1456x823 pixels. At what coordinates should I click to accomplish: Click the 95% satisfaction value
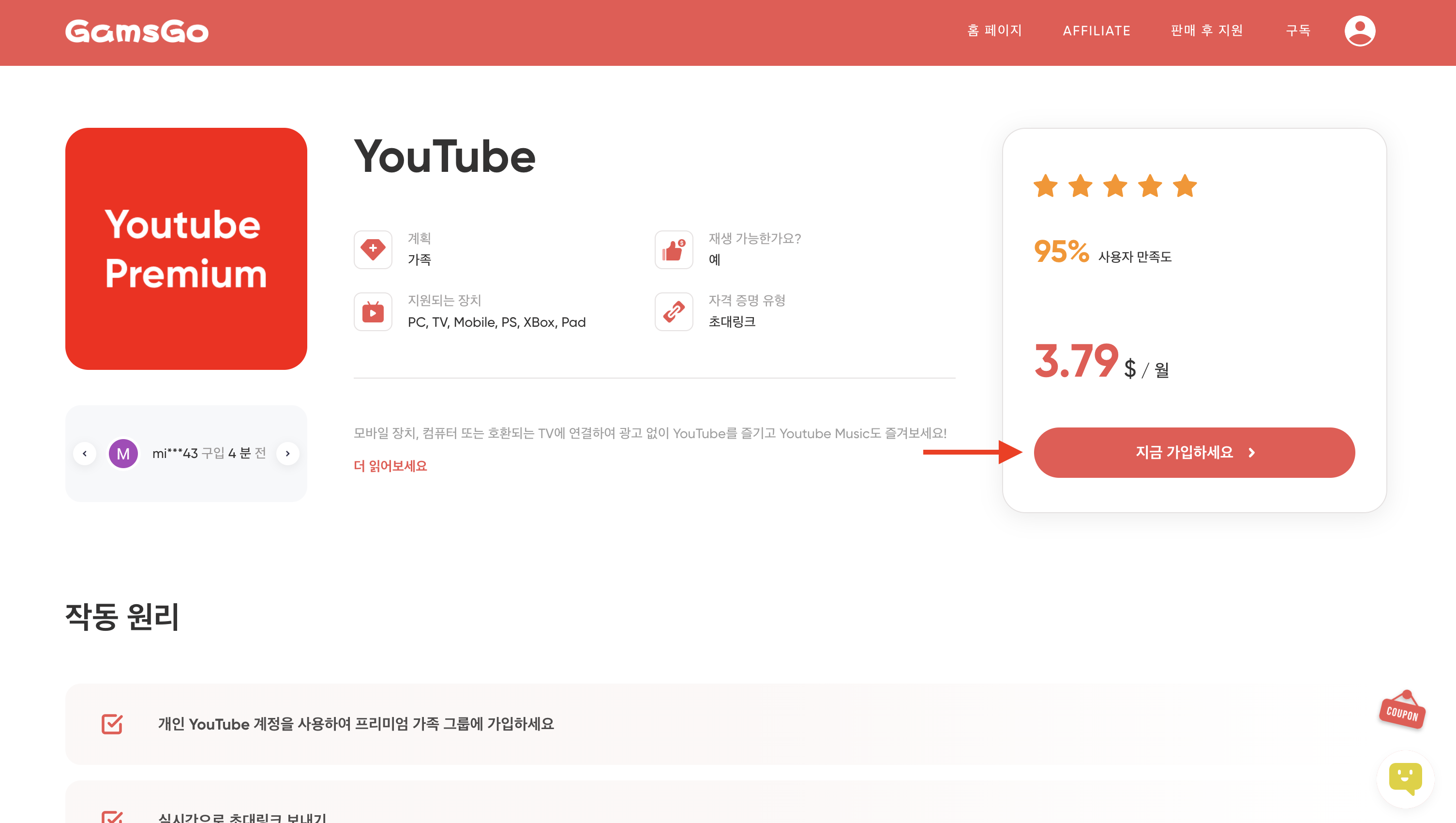tap(1062, 251)
